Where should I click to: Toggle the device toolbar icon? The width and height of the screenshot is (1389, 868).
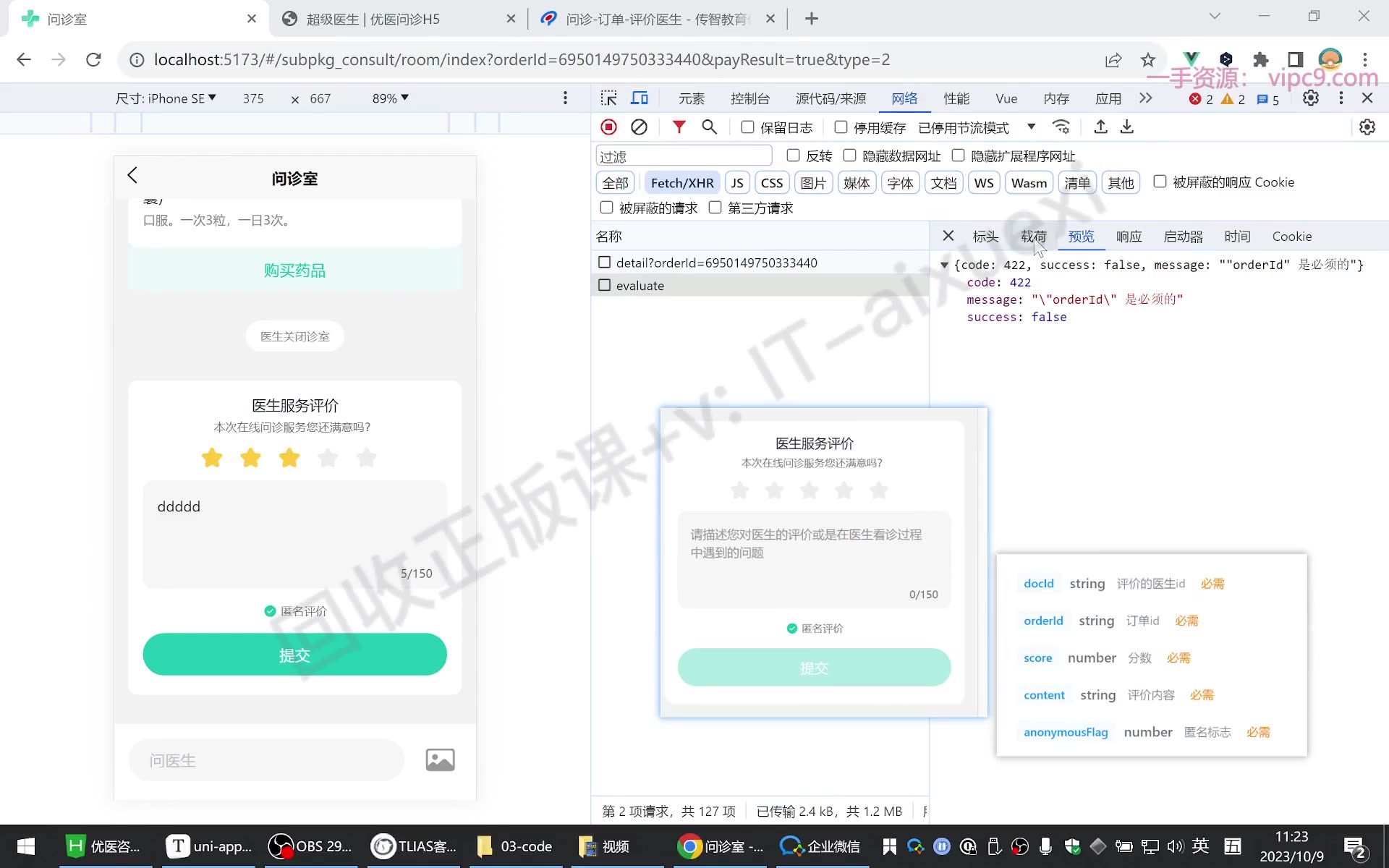pos(640,98)
